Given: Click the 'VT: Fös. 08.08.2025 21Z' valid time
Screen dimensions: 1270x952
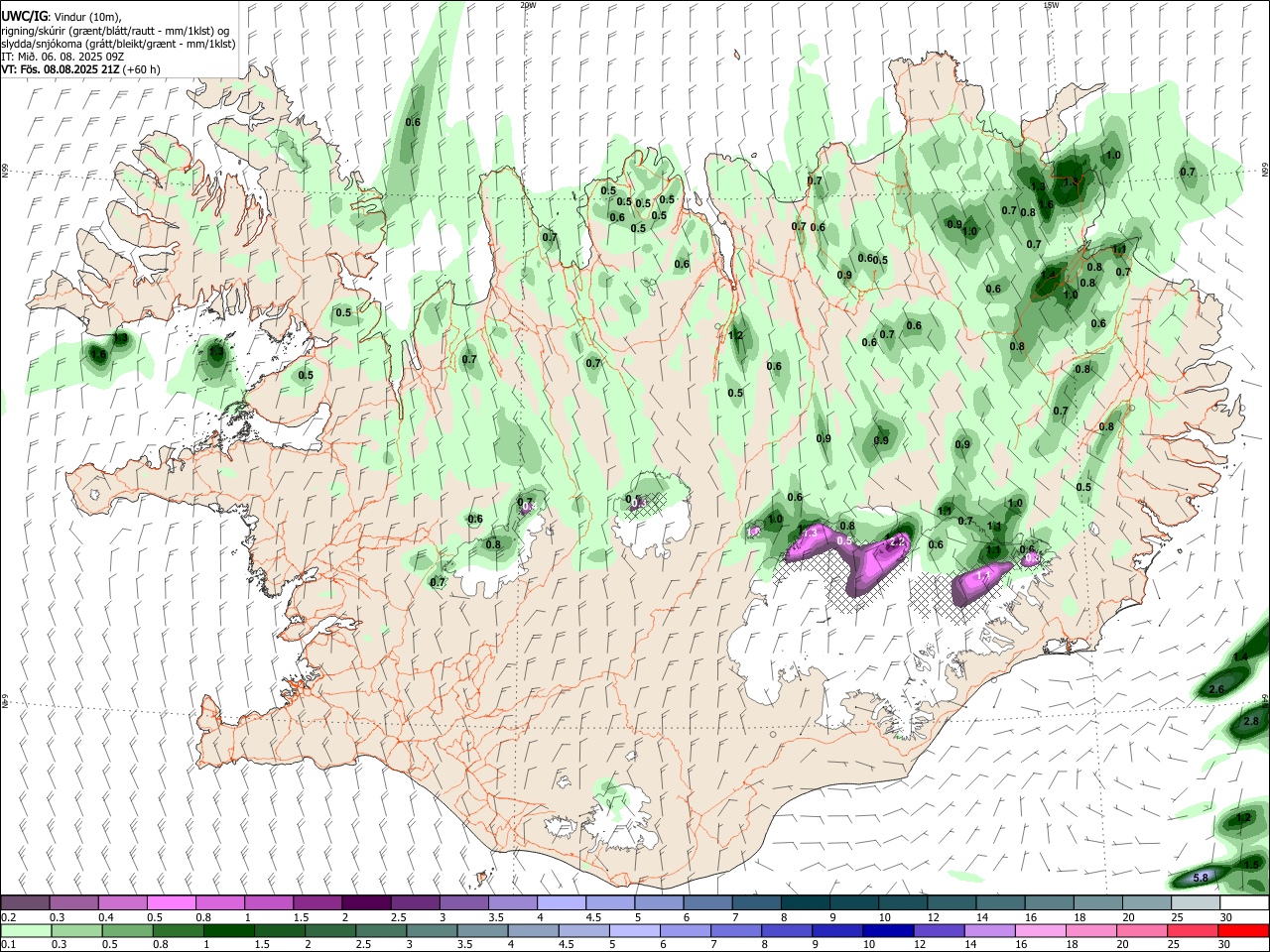Looking at the screenshot, I should pyautogui.click(x=62, y=69).
